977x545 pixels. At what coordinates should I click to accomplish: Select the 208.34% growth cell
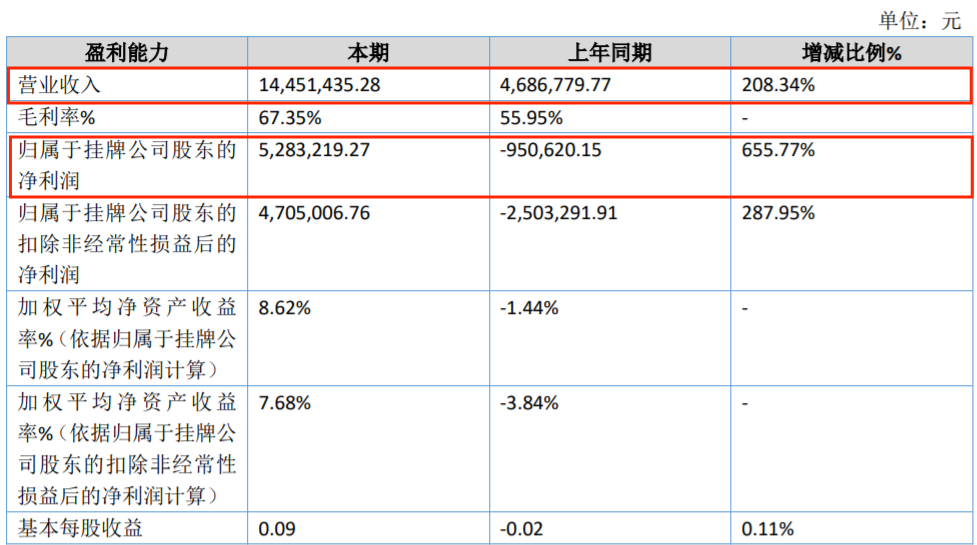[x=778, y=86]
